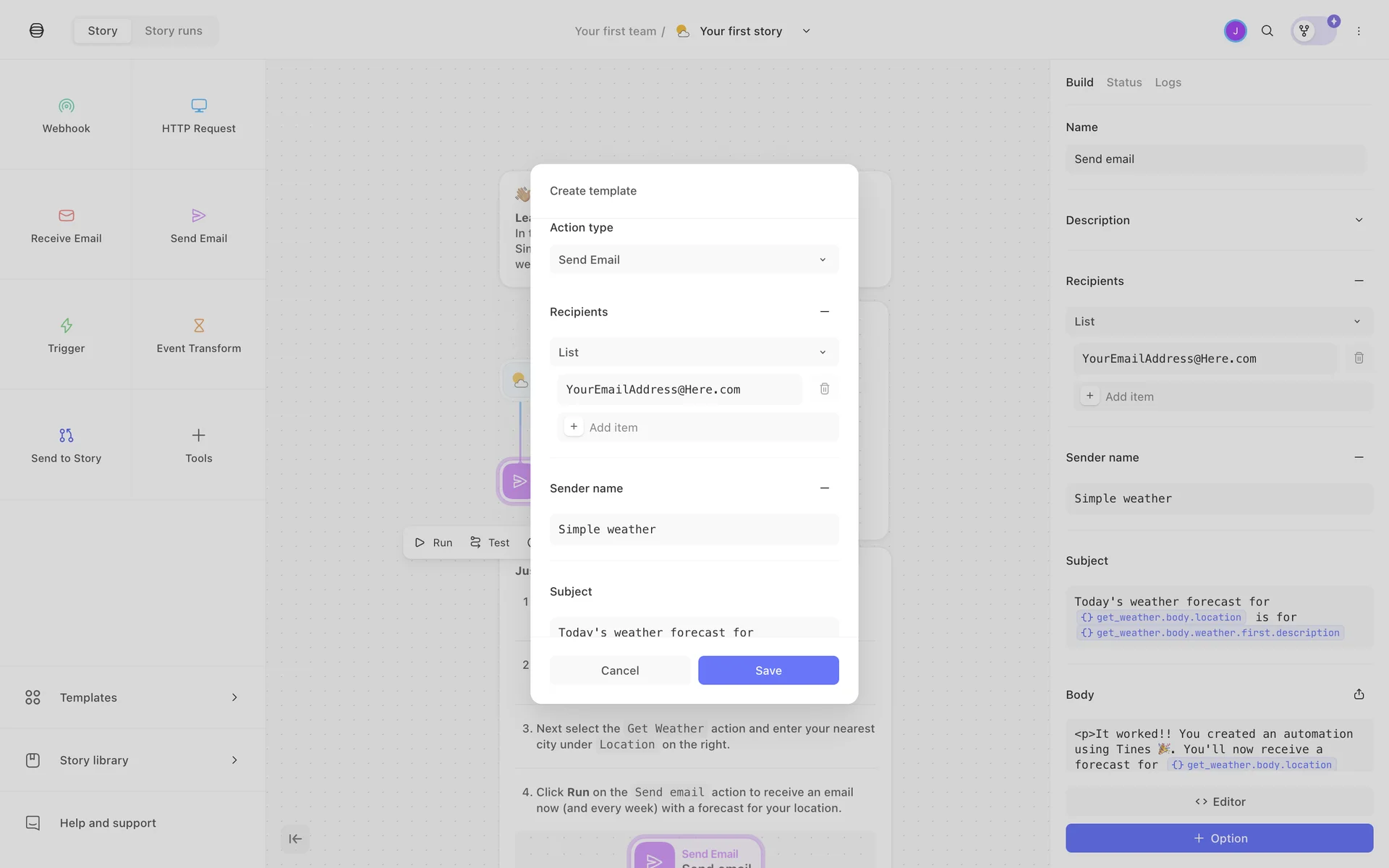Toggle the change control switch in header

click(1314, 31)
